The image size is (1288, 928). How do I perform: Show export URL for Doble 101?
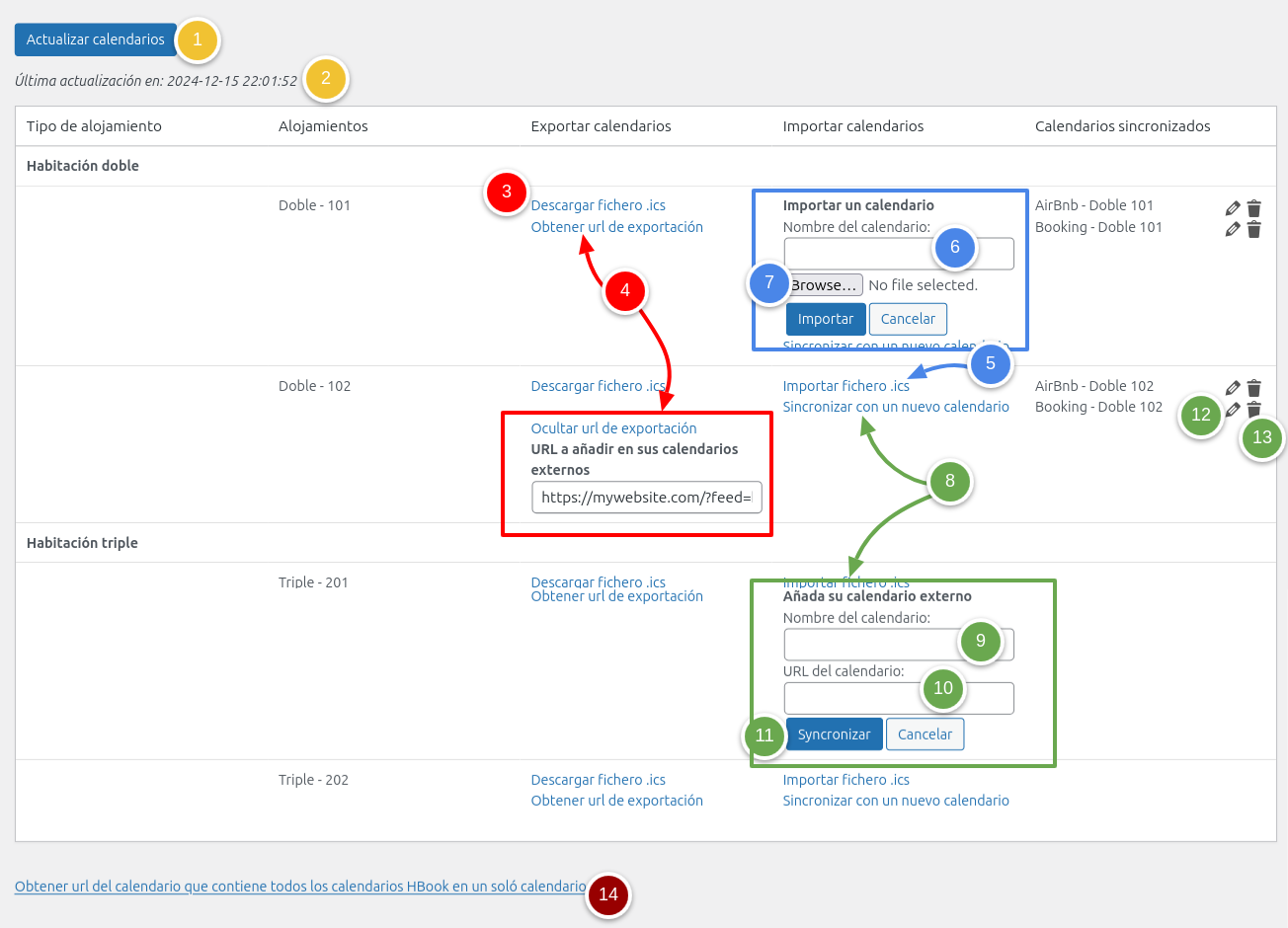tap(616, 227)
